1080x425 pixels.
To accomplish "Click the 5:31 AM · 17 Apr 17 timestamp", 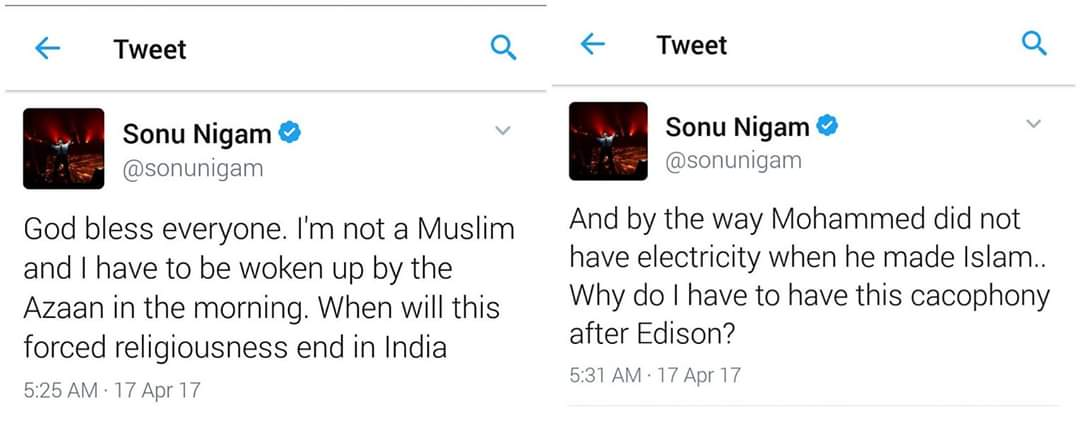I will pyautogui.click(x=655, y=375).
